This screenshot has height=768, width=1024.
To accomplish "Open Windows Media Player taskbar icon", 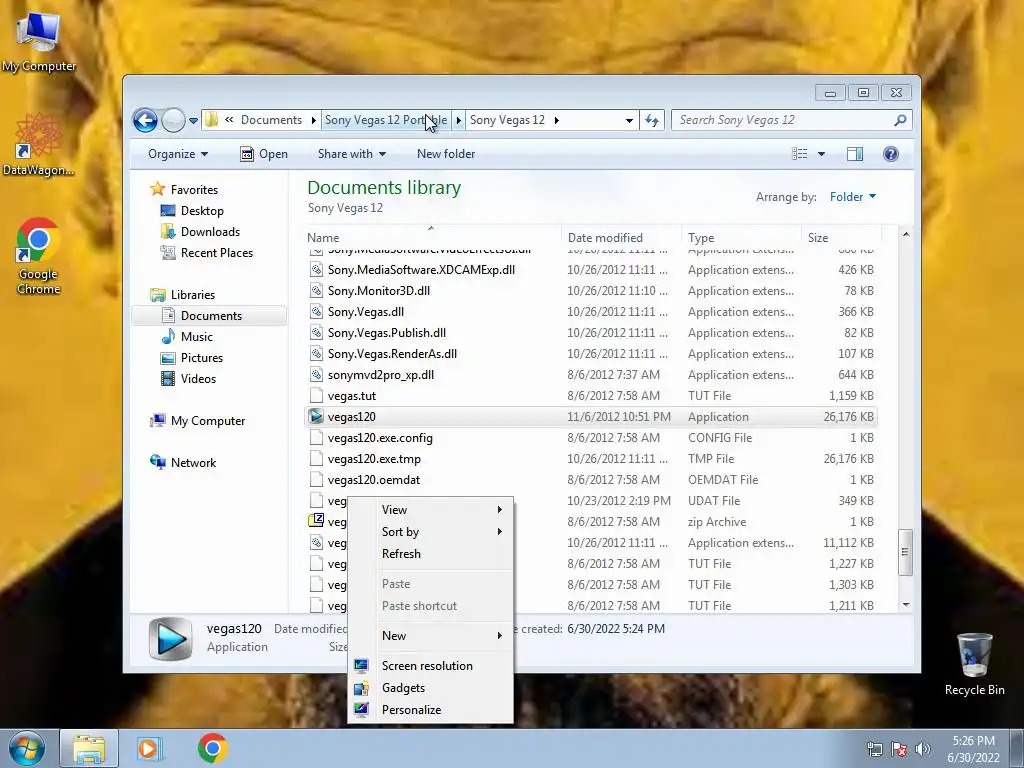I will point(149,748).
